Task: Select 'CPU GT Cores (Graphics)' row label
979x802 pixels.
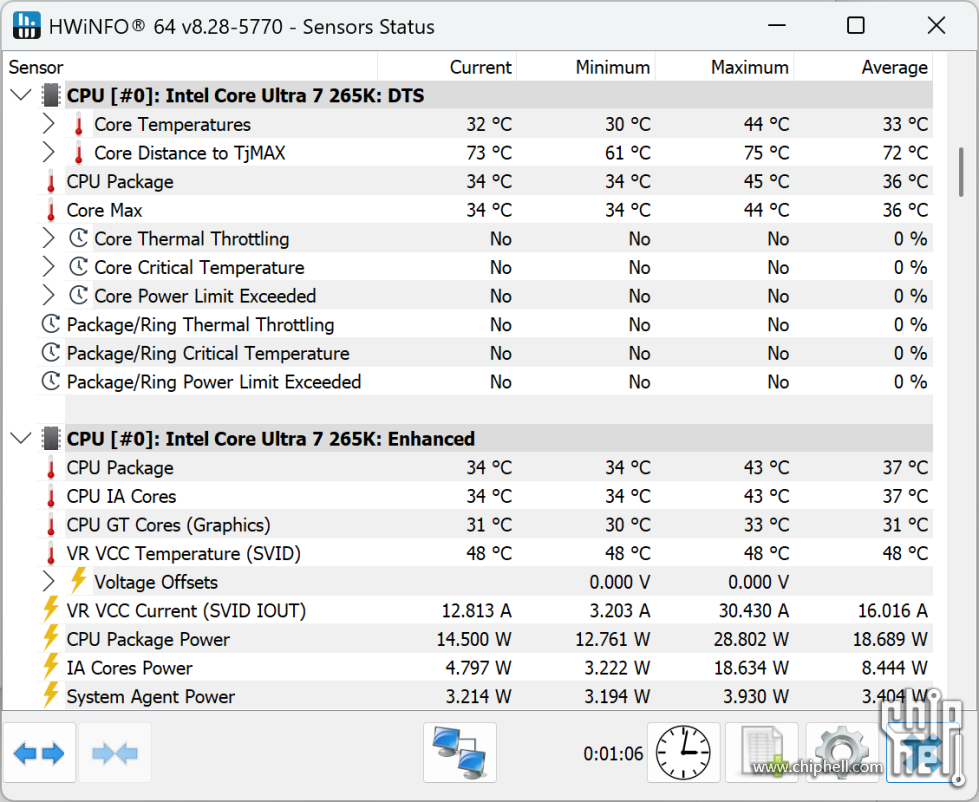Action: pos(169,525)
